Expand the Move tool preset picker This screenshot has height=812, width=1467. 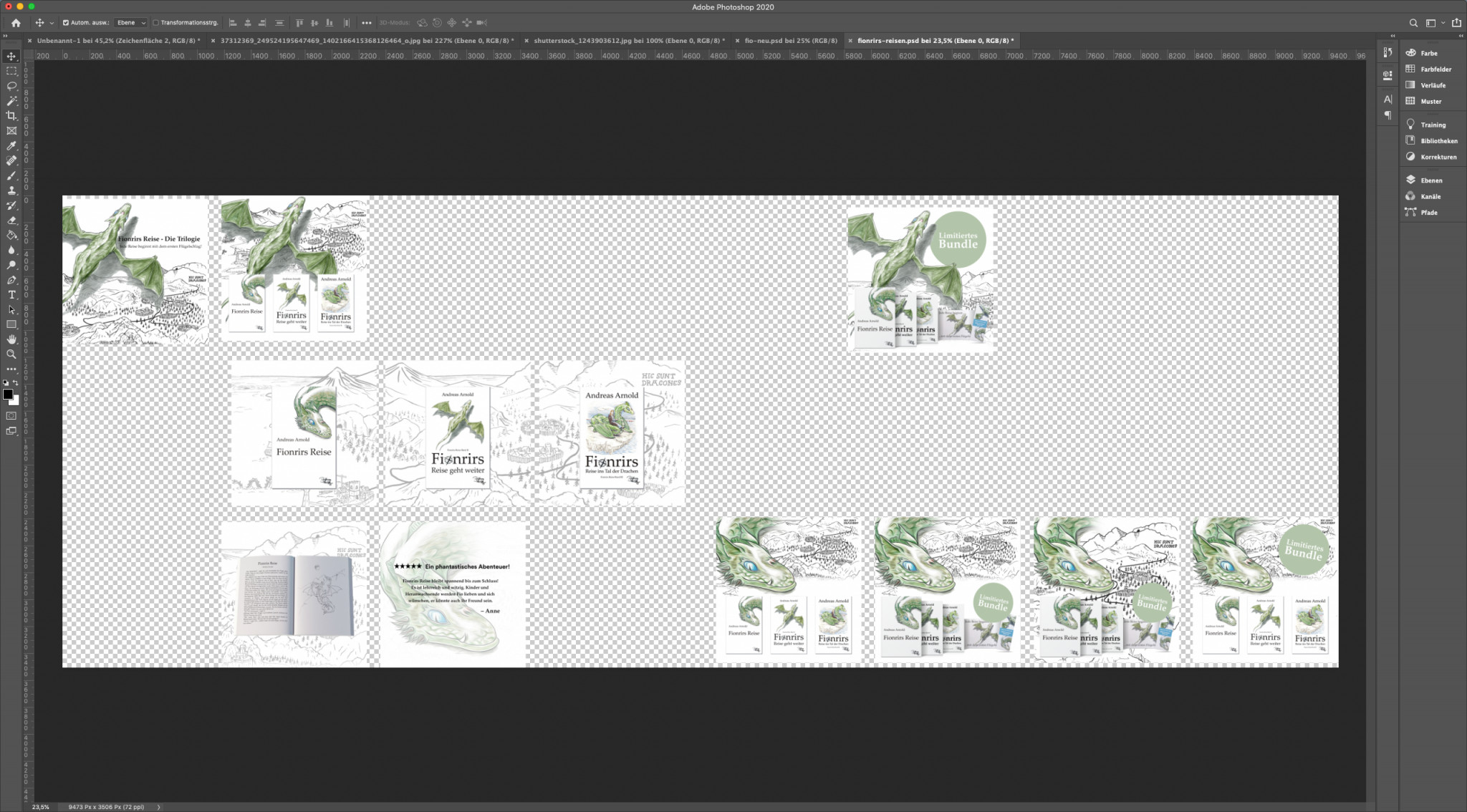(x=52, y=23)
